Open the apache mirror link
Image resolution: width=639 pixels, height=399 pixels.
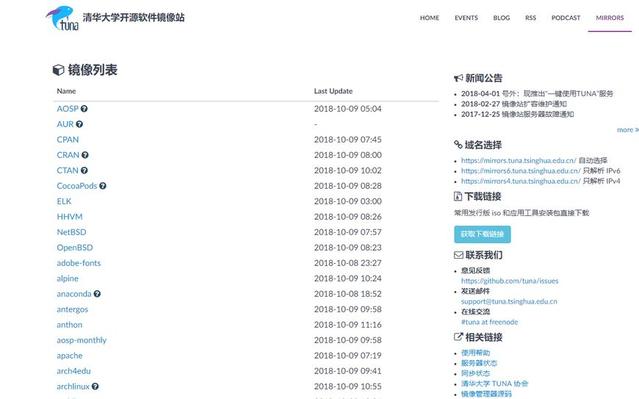(70, 356)
